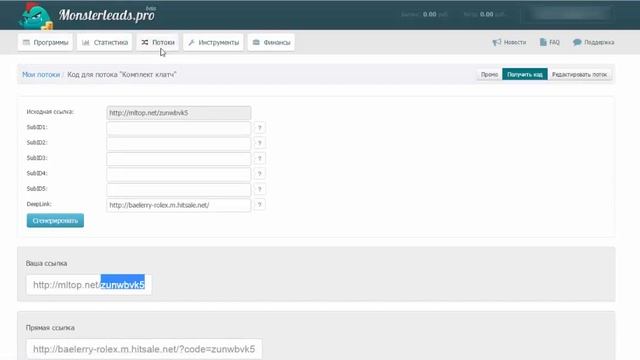
Task: Focus the SubID3 input field
Action: click(x=179, y=159)
